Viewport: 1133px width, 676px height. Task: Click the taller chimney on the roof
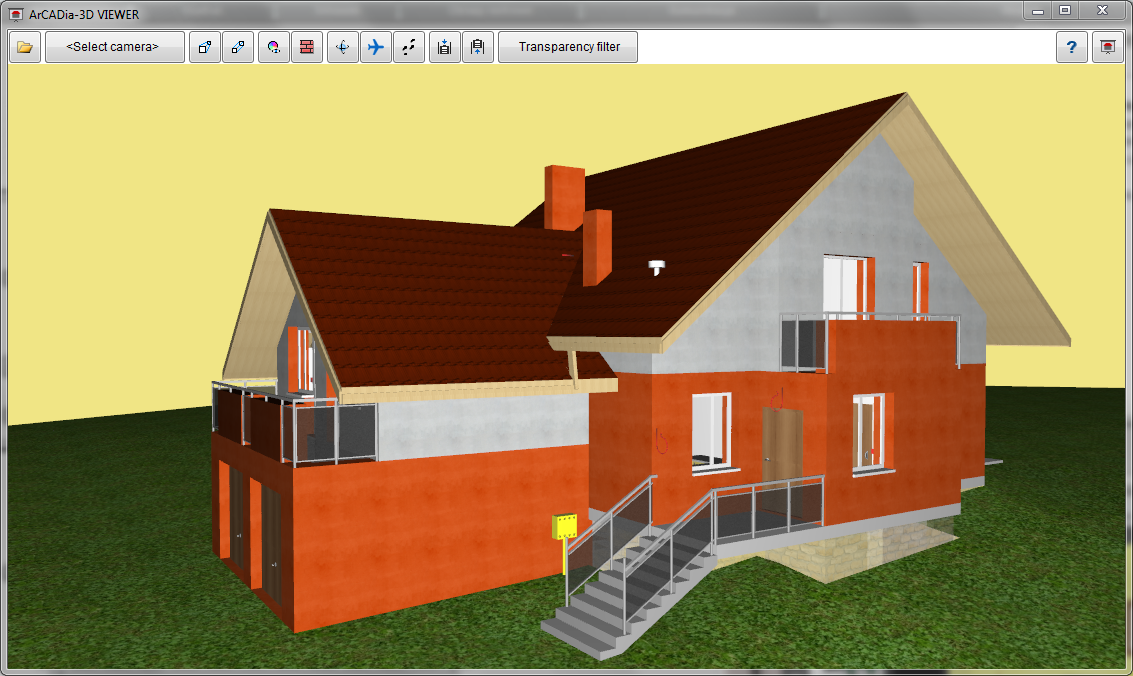tap(565, 196)
